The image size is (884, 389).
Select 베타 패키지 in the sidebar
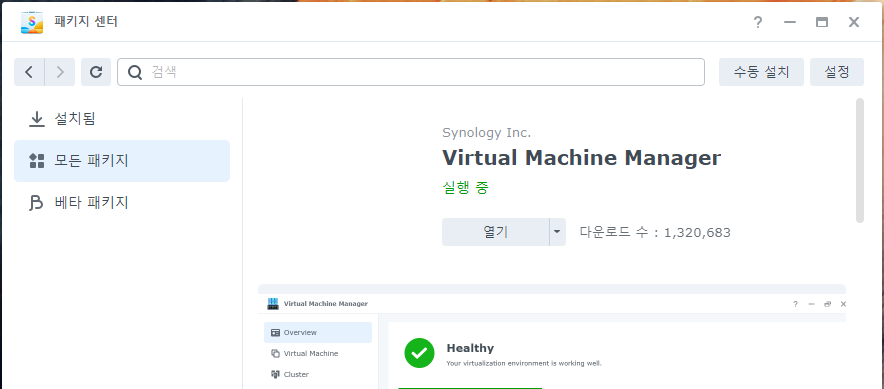[x=122, y=202]
